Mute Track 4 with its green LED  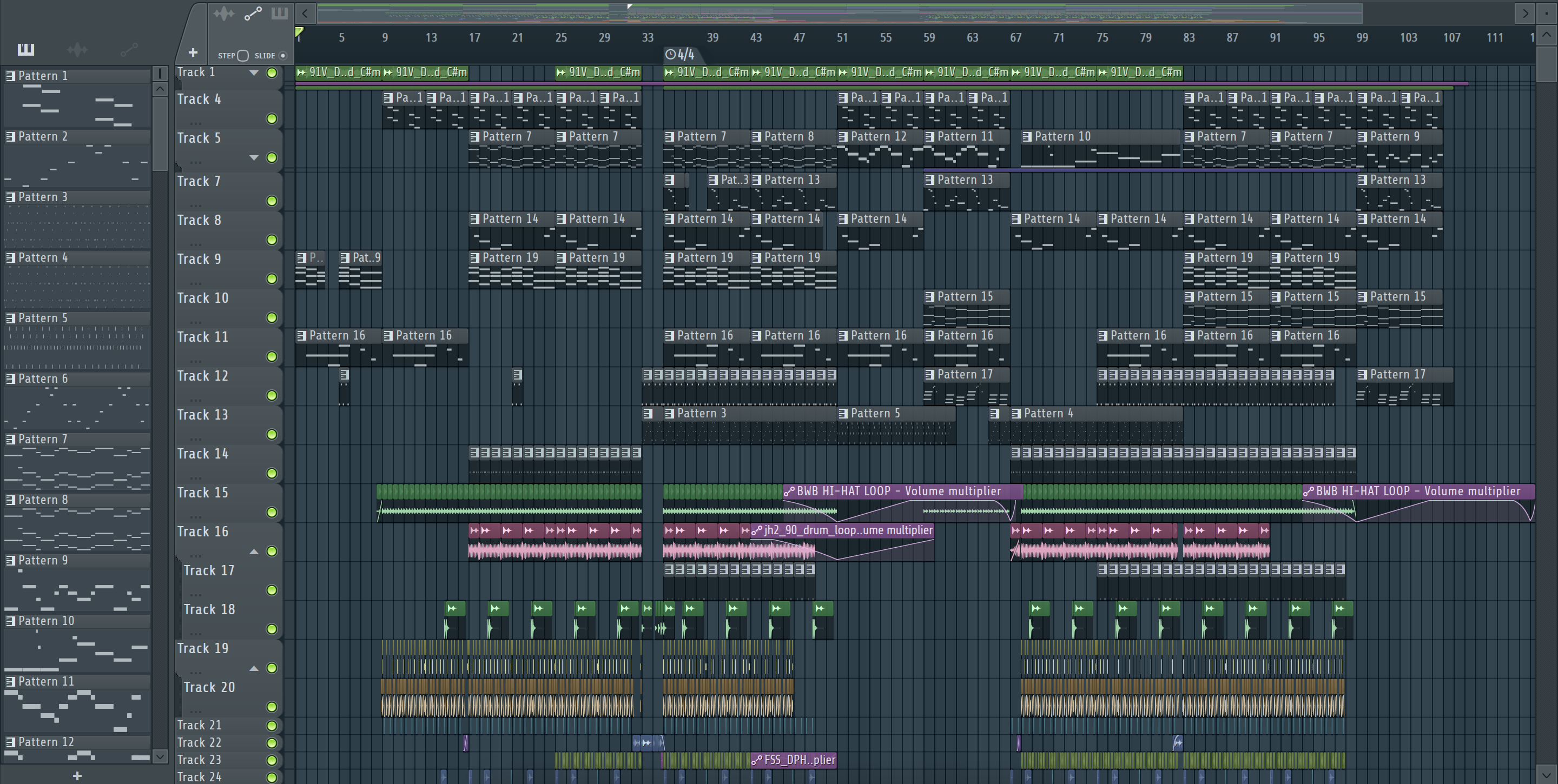[x=272, y=118]
